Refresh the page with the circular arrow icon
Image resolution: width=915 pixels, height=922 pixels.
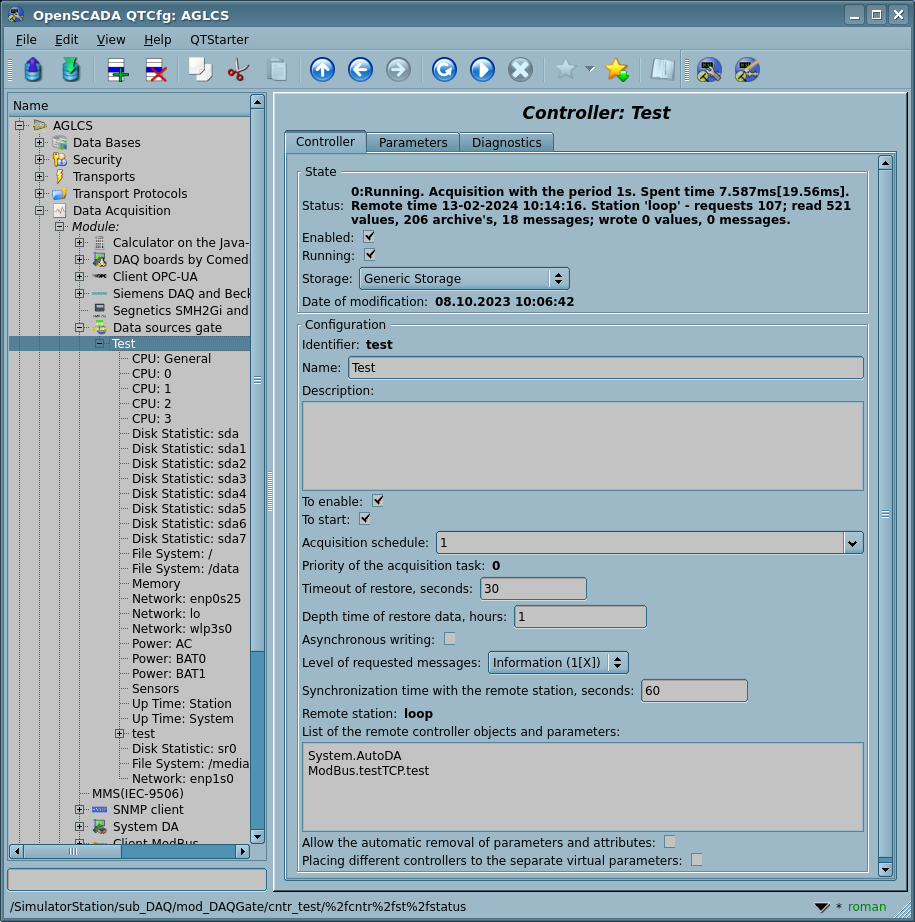(x=444, y=69)
